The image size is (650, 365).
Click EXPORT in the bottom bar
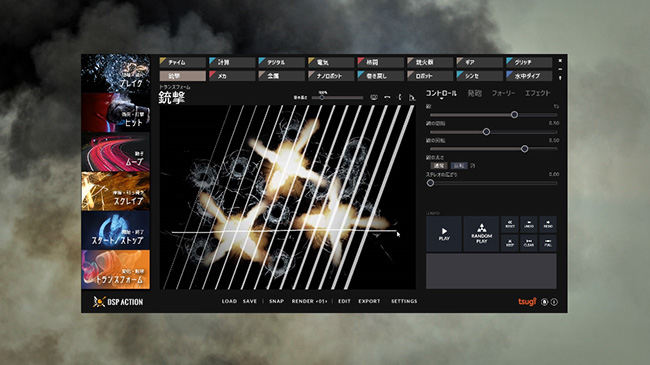click(x=369, y=302)
